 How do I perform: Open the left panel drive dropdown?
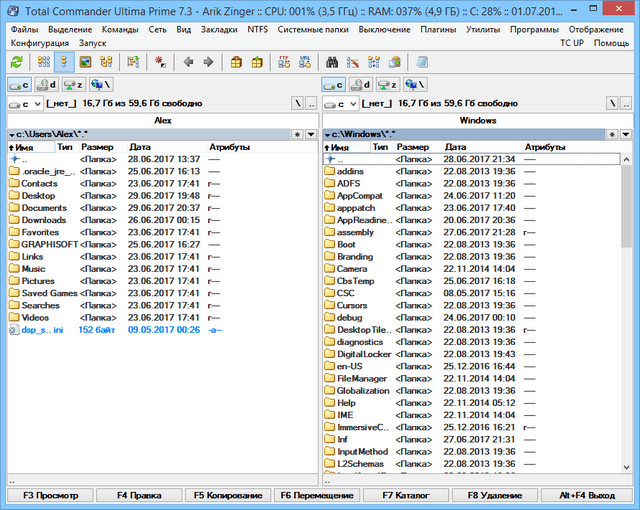click(x=24, y=104)
